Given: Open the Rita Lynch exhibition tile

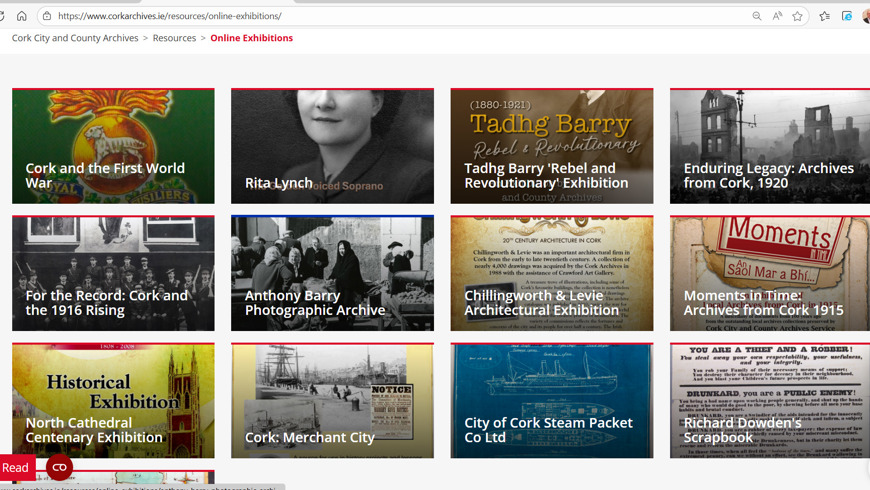Looking at the screenshot, I should (x=332, y=146).
